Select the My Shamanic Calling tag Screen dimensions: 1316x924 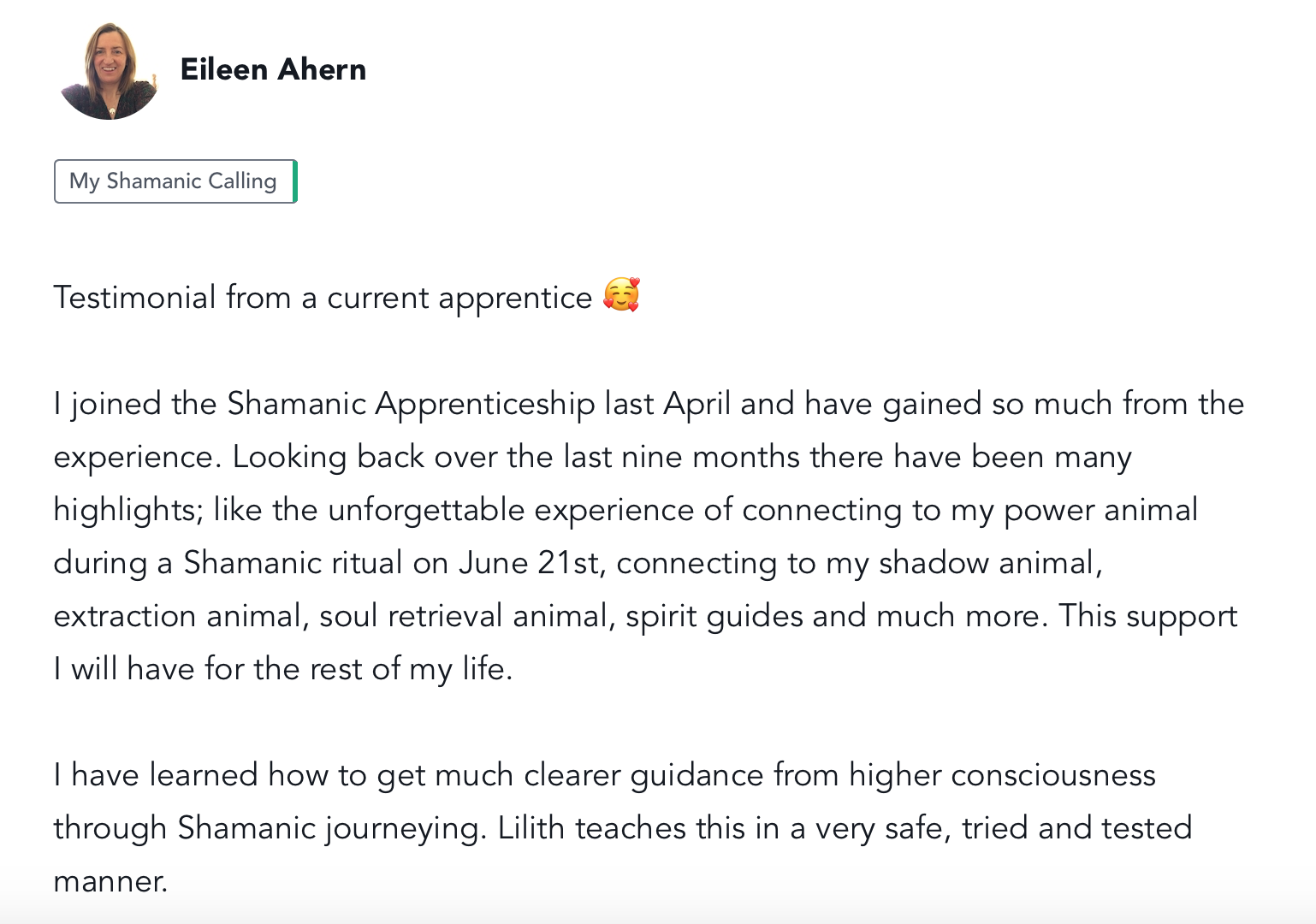[174, 181]
